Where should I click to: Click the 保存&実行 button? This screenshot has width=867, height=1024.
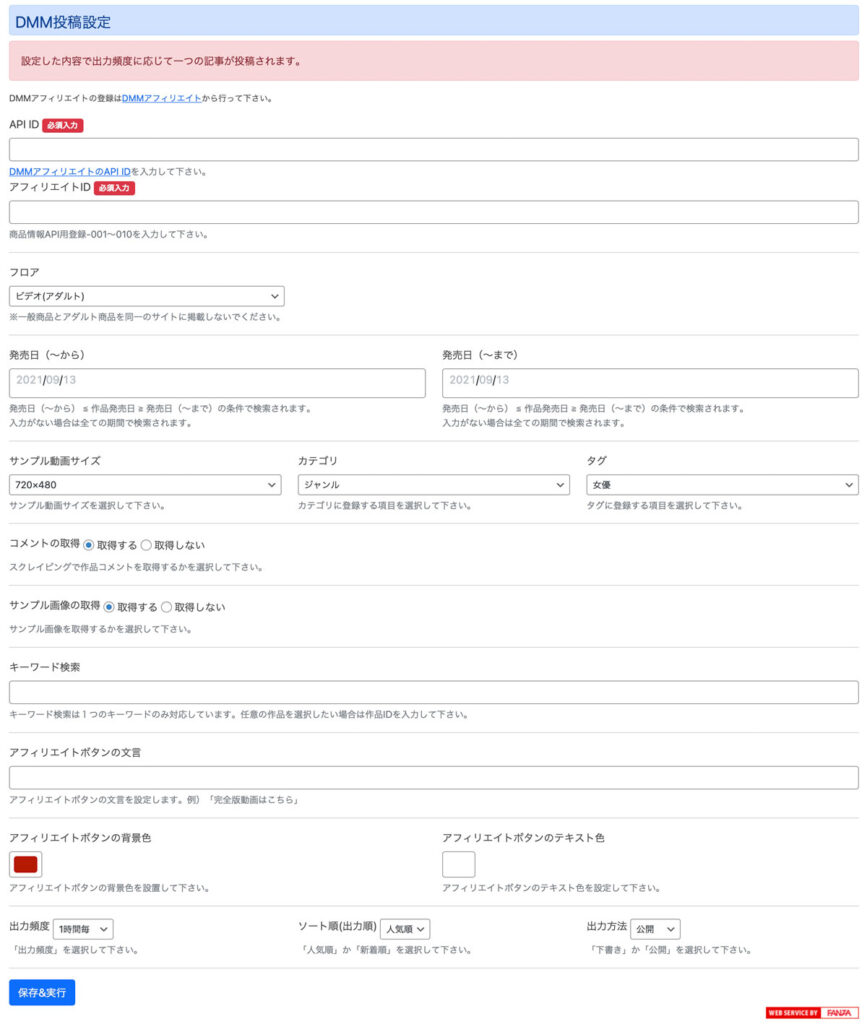(42, 993)
